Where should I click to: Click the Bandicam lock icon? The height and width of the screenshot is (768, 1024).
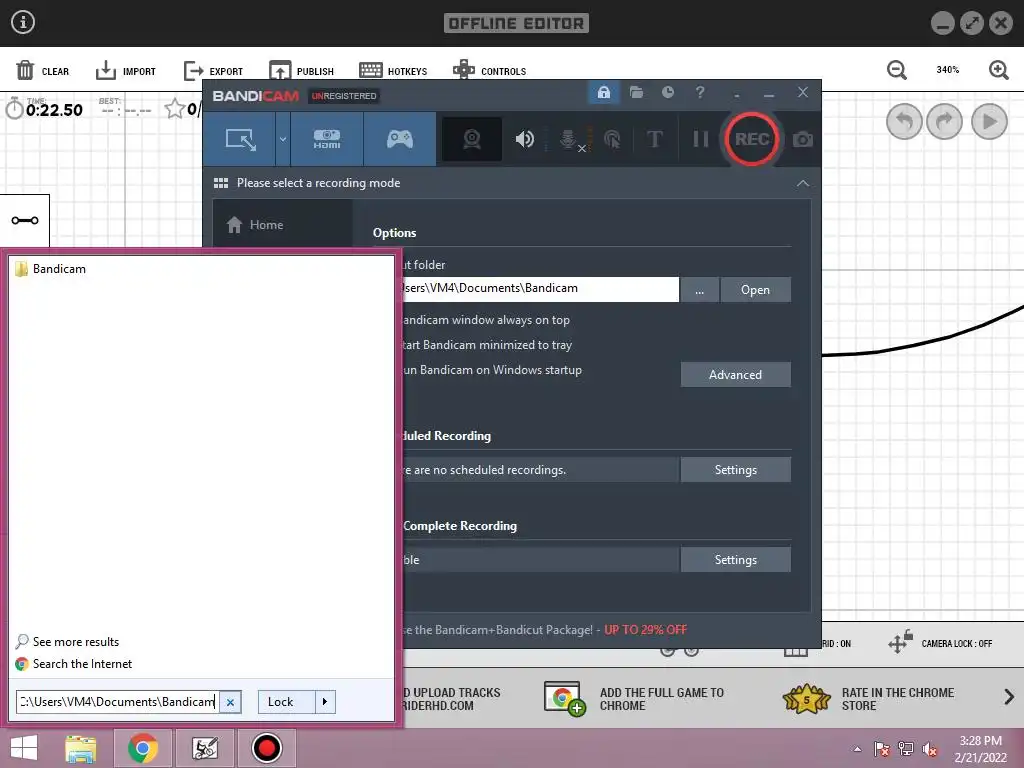[603, 93]
